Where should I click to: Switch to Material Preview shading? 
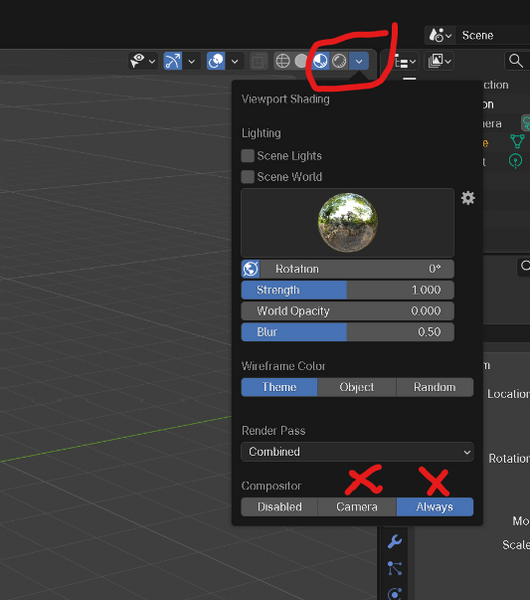(320, 61)
